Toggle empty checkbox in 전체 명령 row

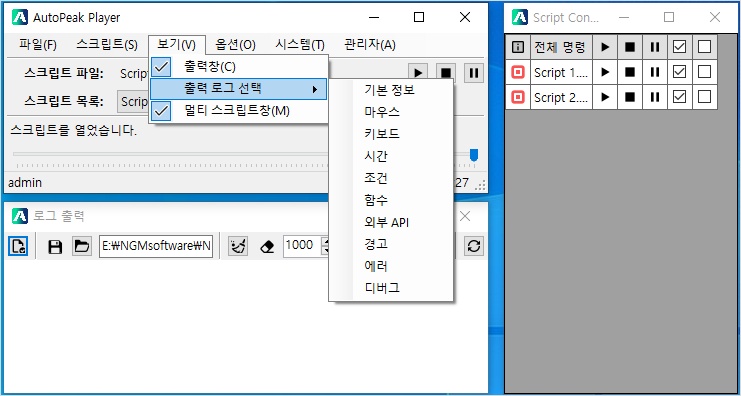point(705,47)
